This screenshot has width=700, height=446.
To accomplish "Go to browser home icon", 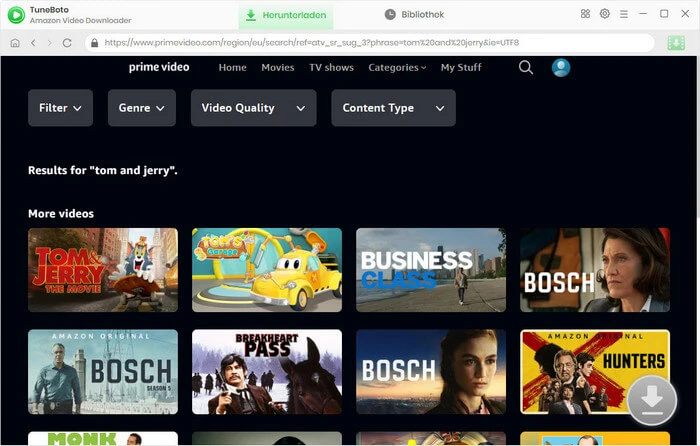I will point(15,43).
